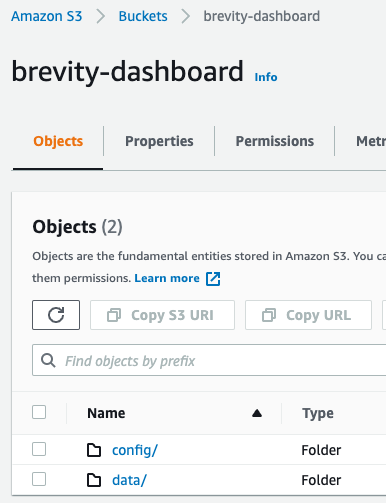
Task: Click the copy icon in Copy URL
Action: coord(269,315)
